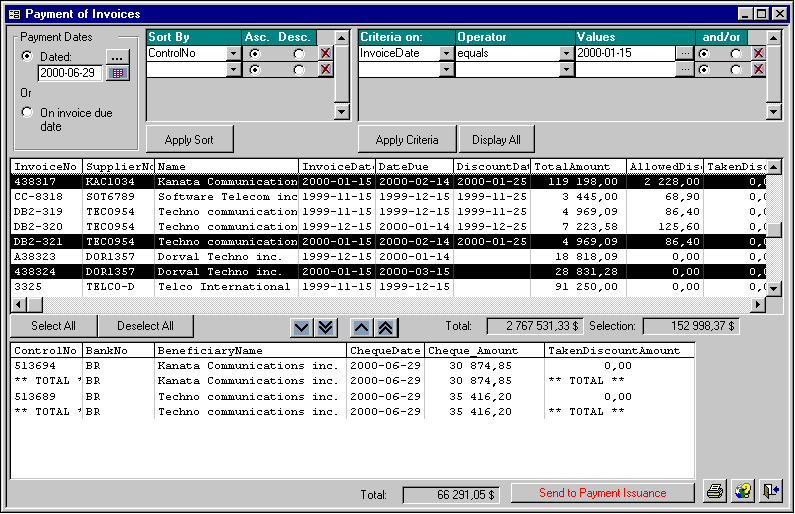Open help with the question mark icon
This screenshot has width=795, height=514.
tap(743, 491)
